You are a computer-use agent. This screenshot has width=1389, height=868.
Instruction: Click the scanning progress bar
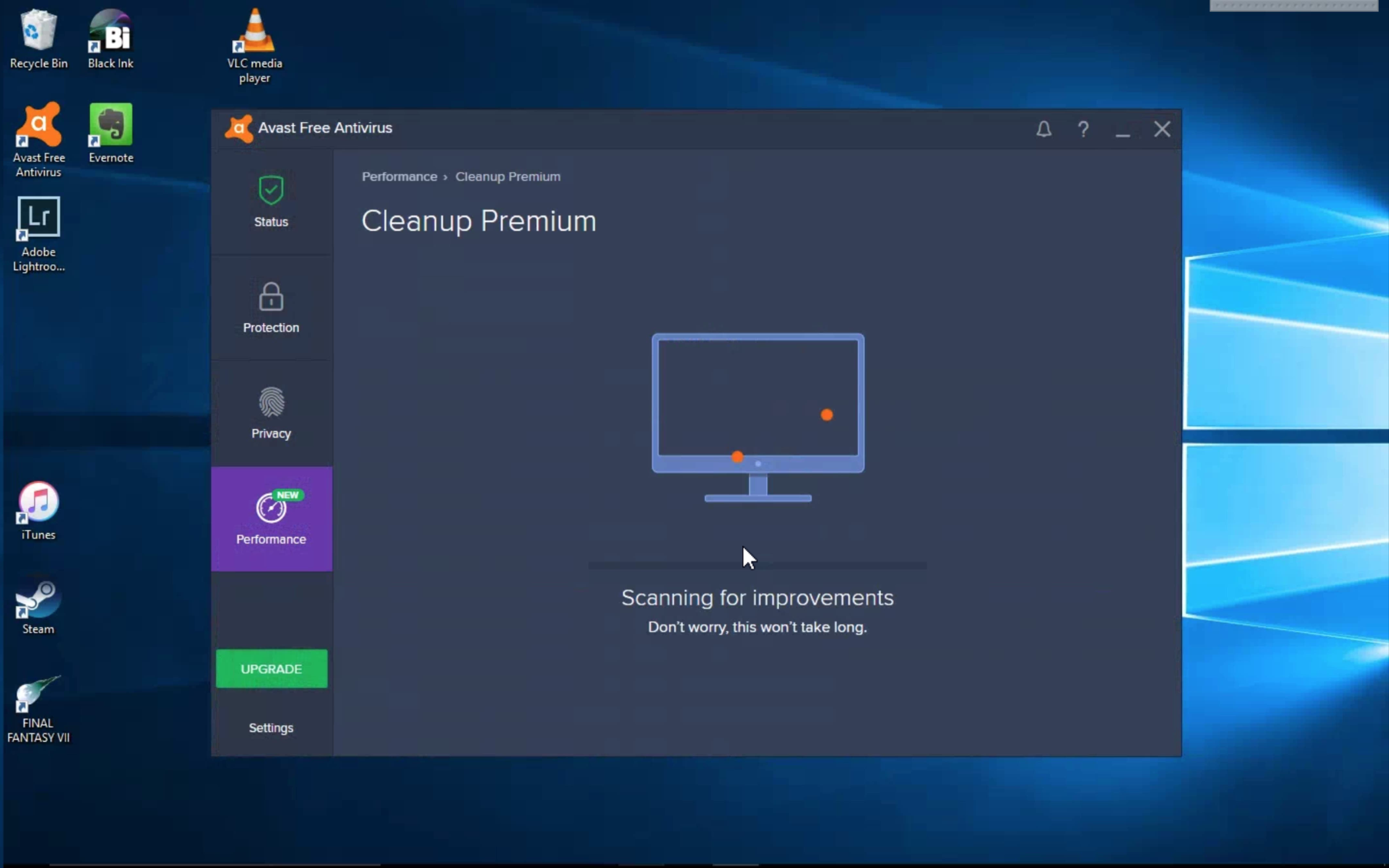pos(757,565)
